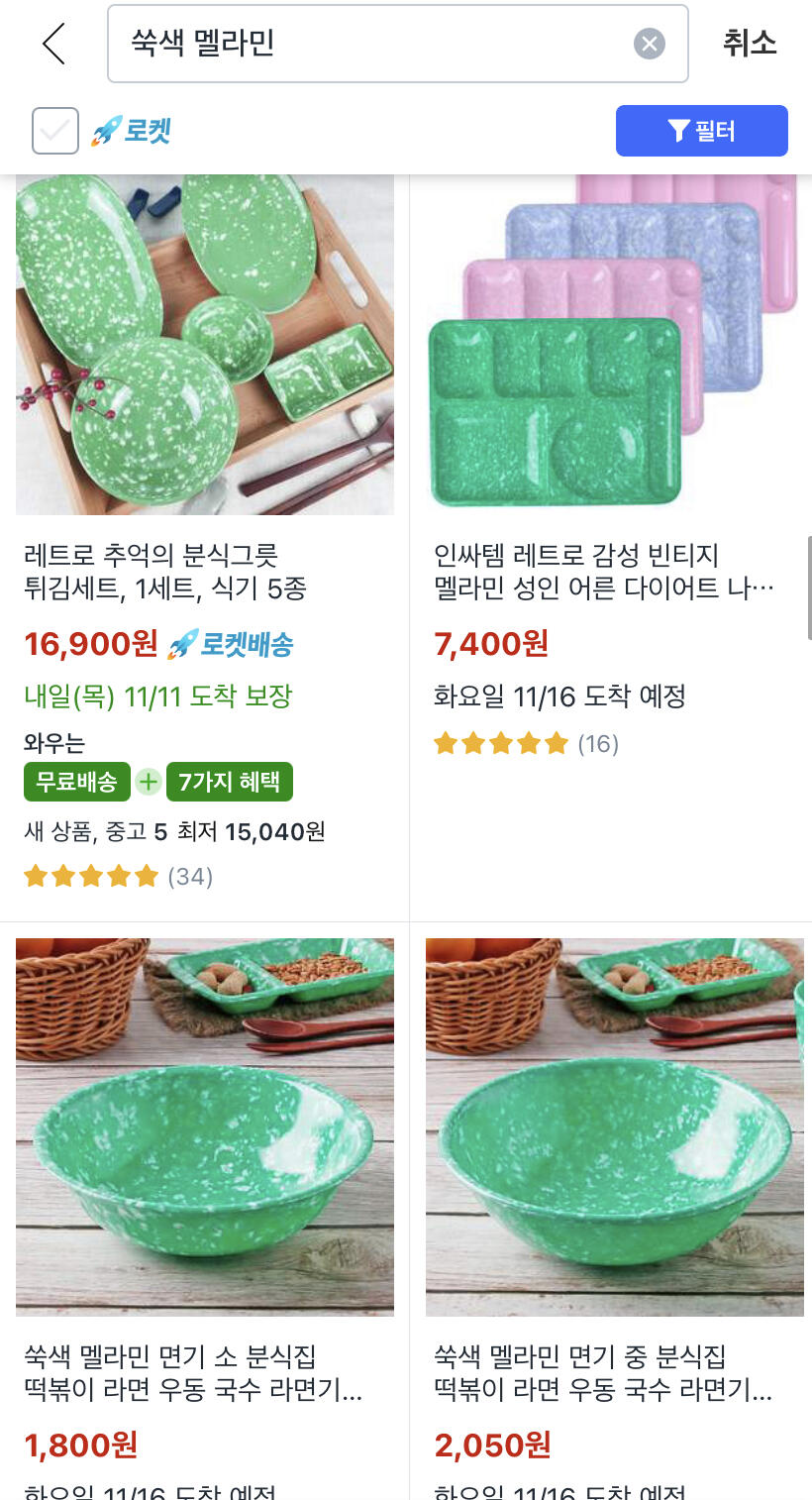Open the small melamine noodle bowl image
Image resolution: width=812 pixels, height=1500 pixels.
pyautogui.click(x=205, y=1126)
